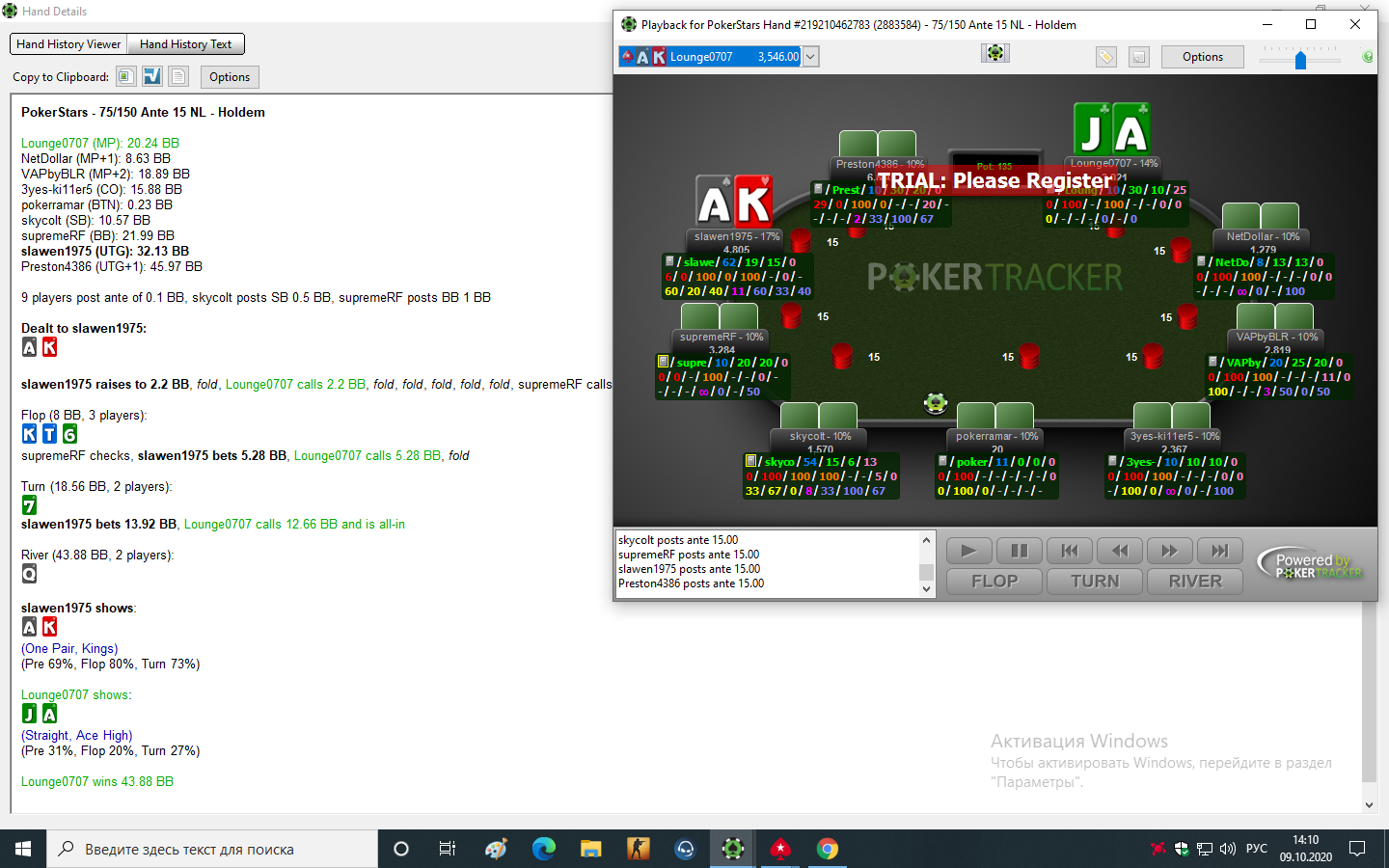The image size is (1389, 868).
Task: Jump to the RIVER street
Action: point(1195,582)
